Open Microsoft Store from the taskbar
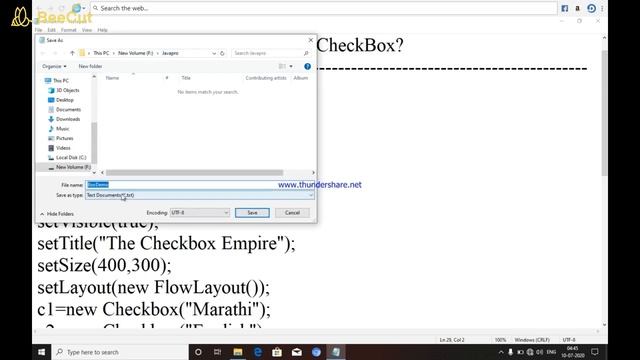 (277, 352)
